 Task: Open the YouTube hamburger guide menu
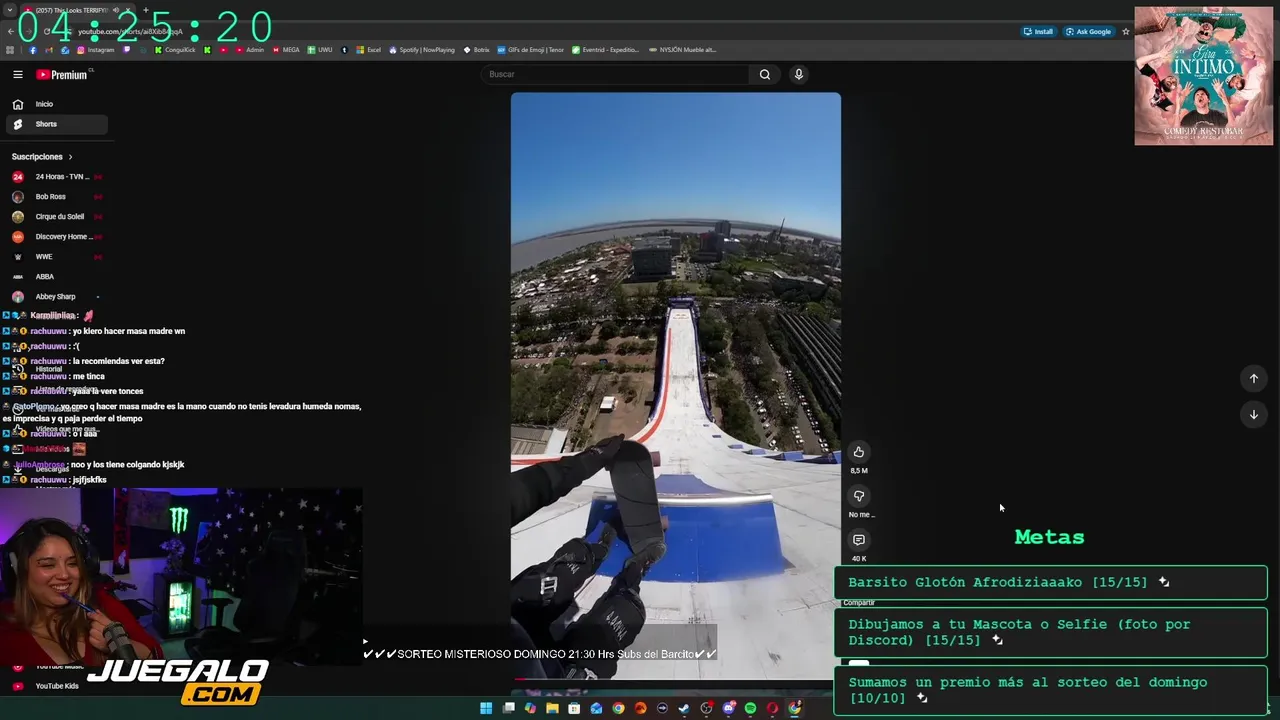pos(18,74)
